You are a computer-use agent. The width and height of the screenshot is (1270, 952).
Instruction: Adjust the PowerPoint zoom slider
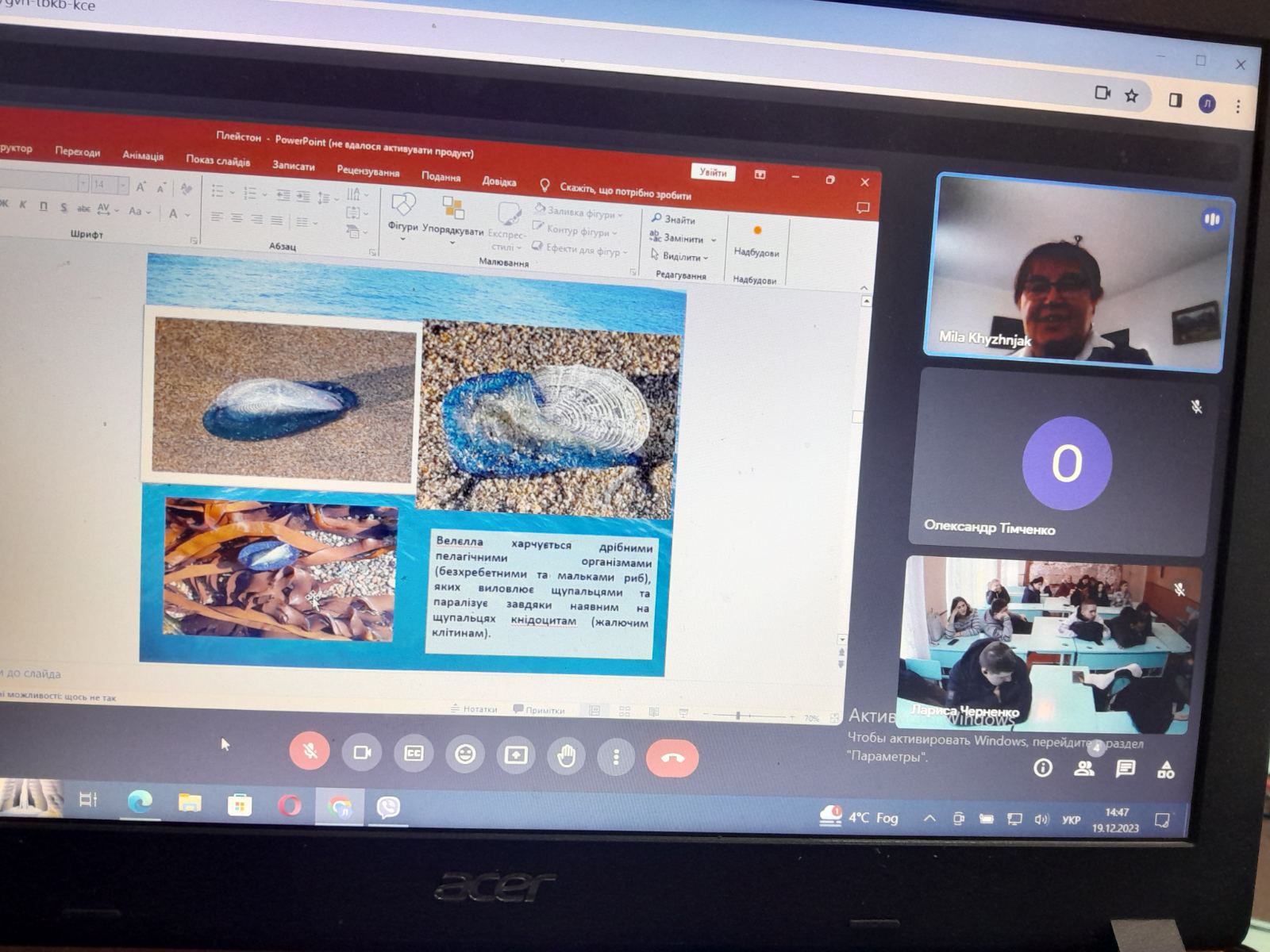pos(738,716)
